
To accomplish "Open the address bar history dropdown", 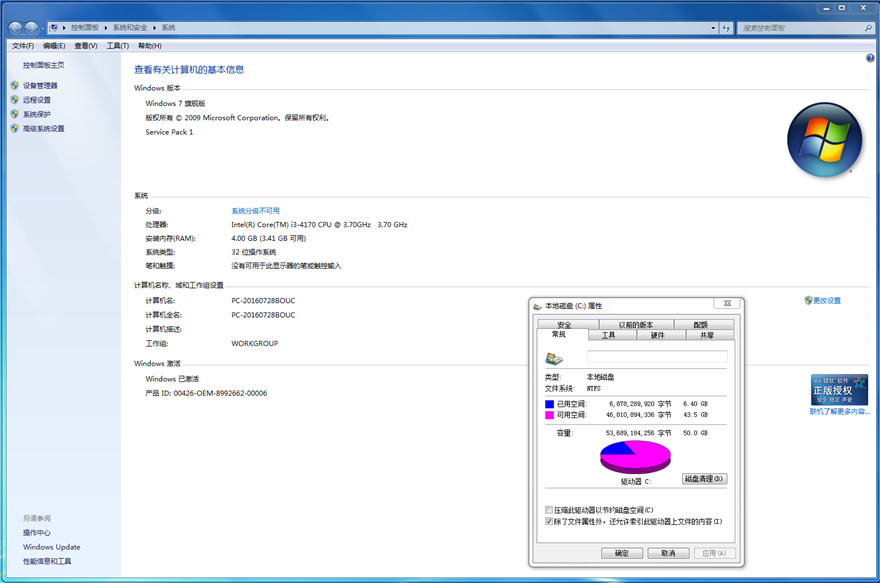I will tap(713, 27).
